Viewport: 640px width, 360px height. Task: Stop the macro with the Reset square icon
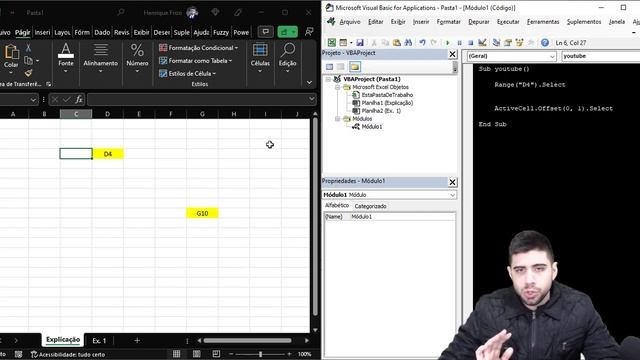tap(470, 42)
